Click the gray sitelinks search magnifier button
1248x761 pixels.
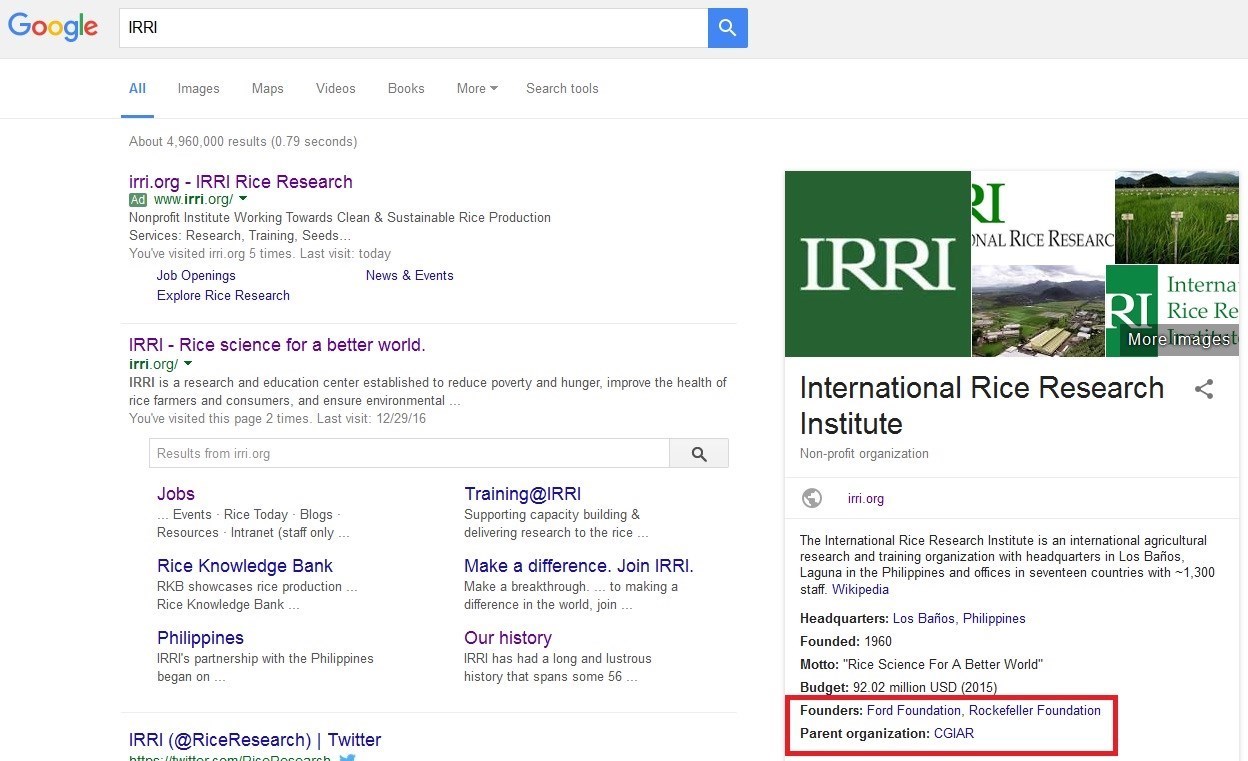pyautogui.click(x=698, y=454)
